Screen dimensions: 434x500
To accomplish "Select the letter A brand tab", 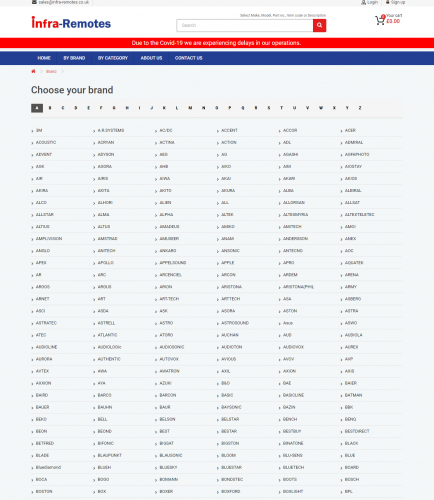I will [x=37, y=108].
